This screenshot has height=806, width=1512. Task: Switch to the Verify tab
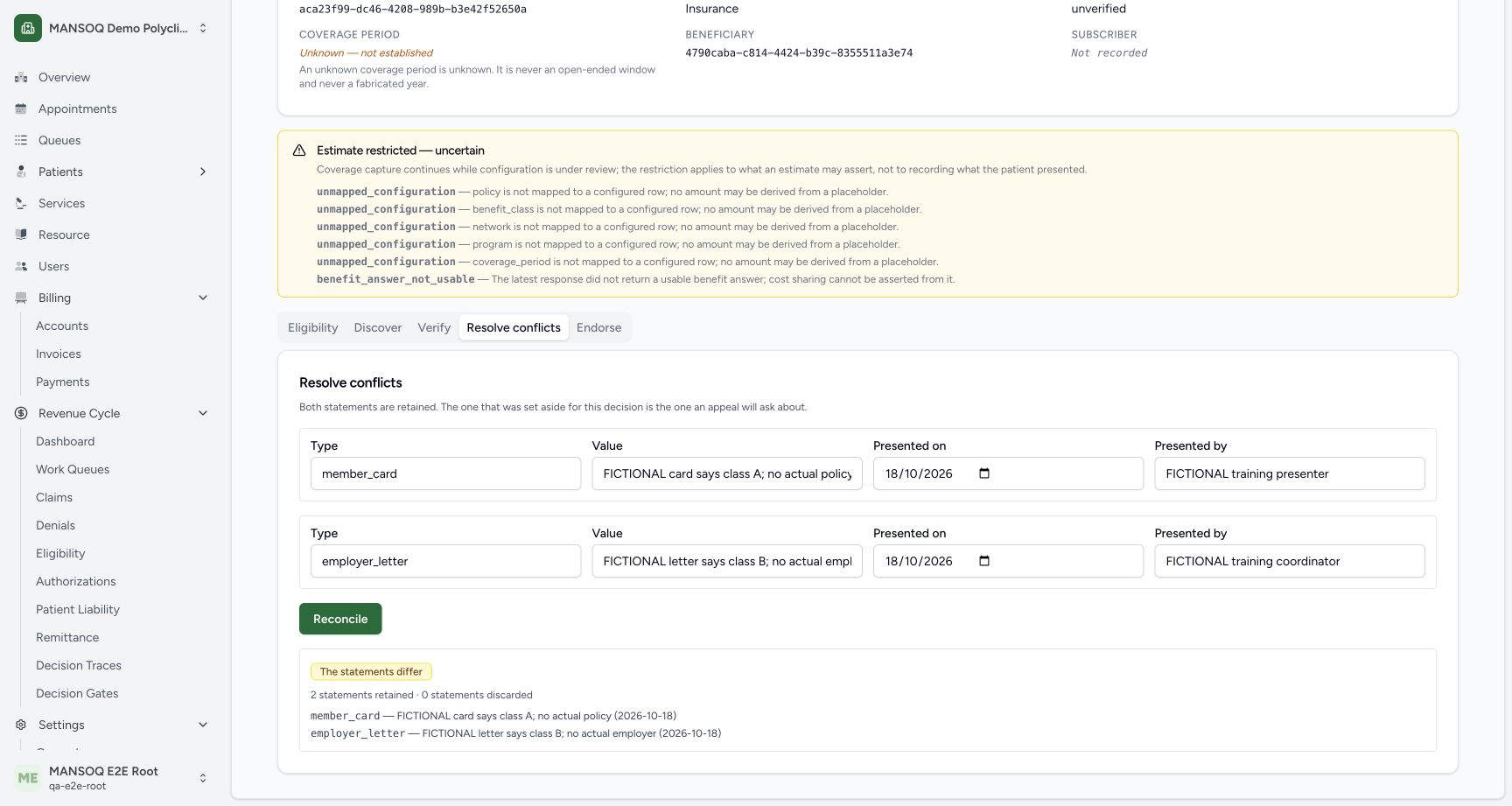(434, 327)
